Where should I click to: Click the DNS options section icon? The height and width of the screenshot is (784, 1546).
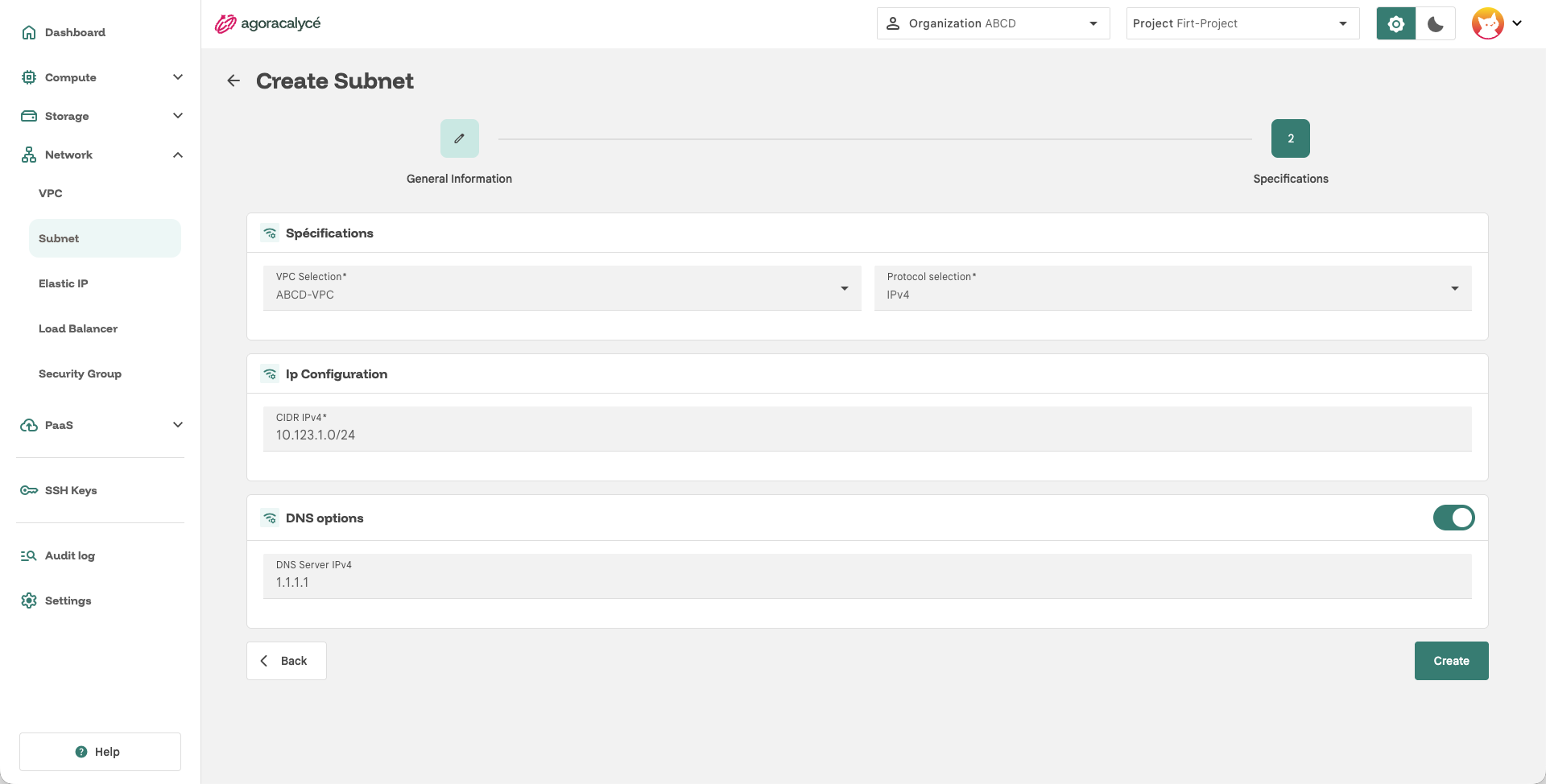click(270, 518)
